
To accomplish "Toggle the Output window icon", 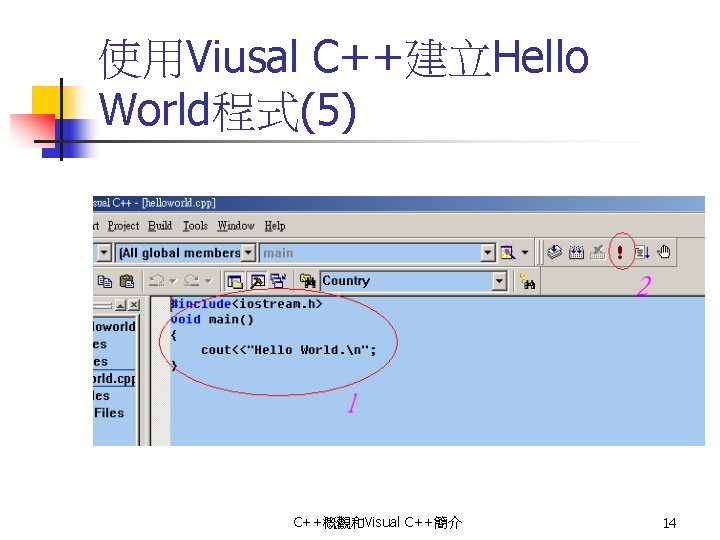I will coord(258,281).
